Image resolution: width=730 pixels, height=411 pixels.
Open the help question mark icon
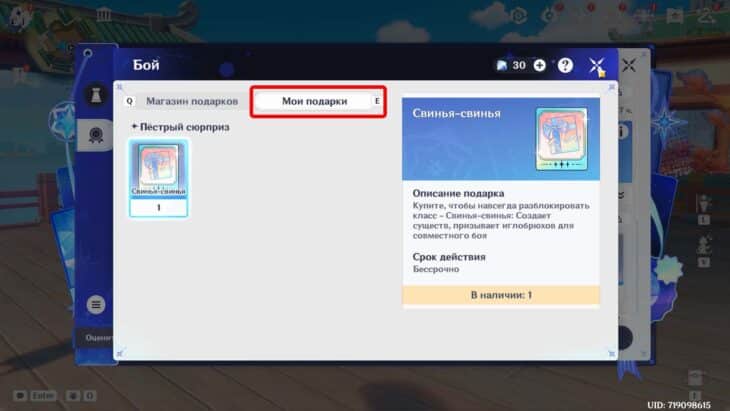tap(565, 66)
